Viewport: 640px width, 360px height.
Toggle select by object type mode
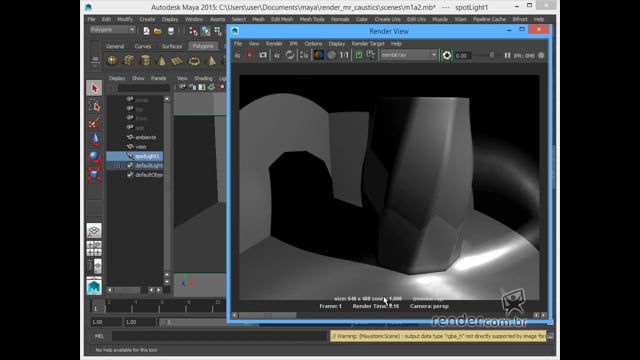[x=206, y=31]
